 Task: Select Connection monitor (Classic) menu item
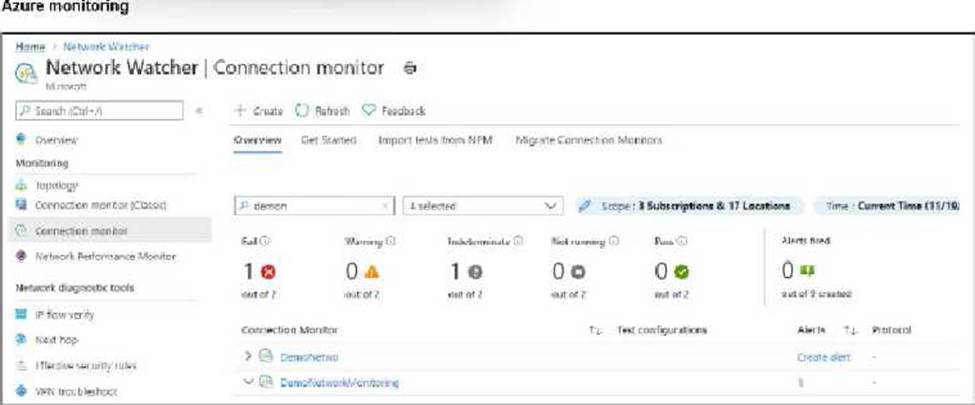(101, 205)
